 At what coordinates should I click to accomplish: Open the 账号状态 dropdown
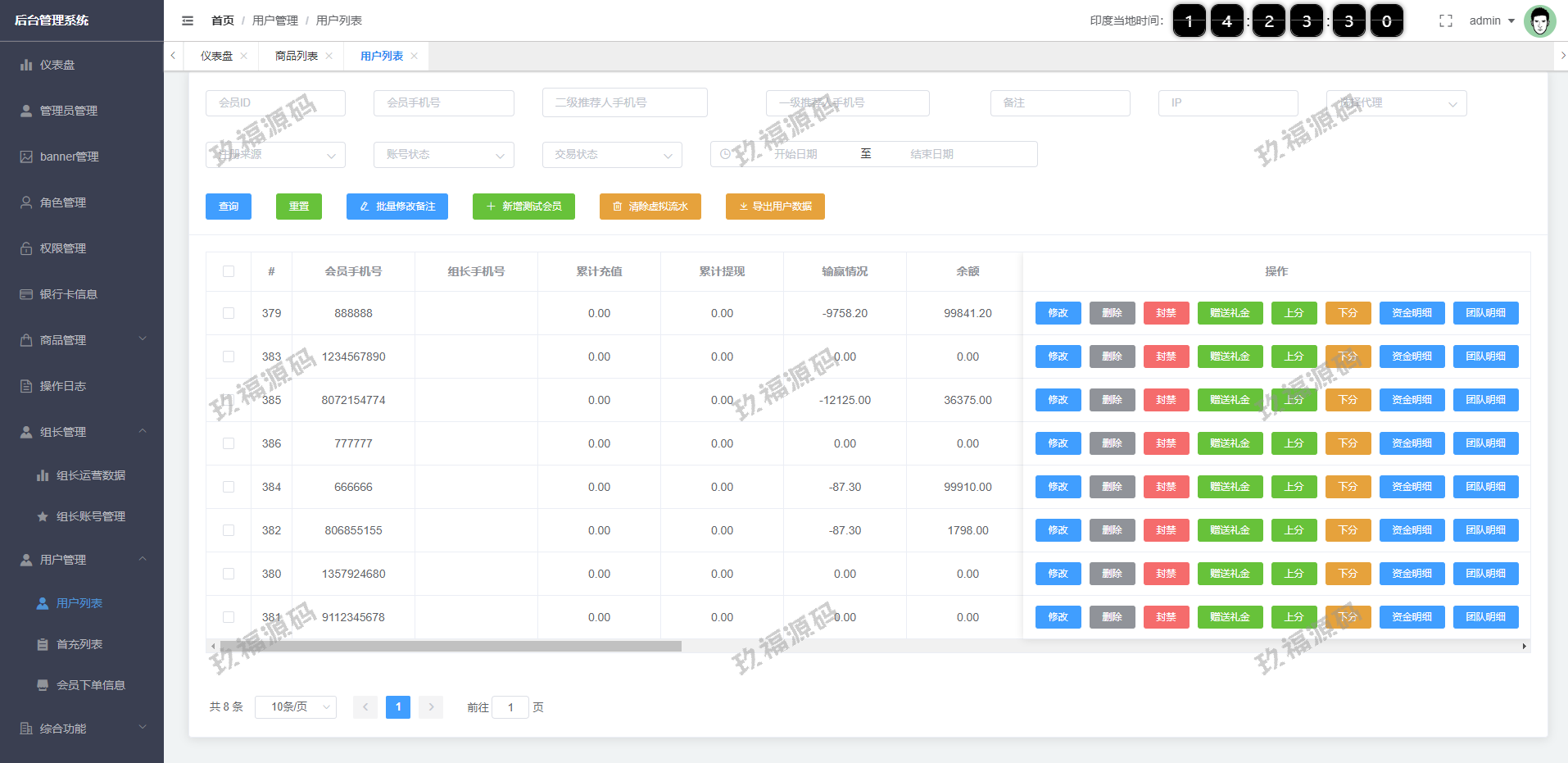[x=444, y=154]
